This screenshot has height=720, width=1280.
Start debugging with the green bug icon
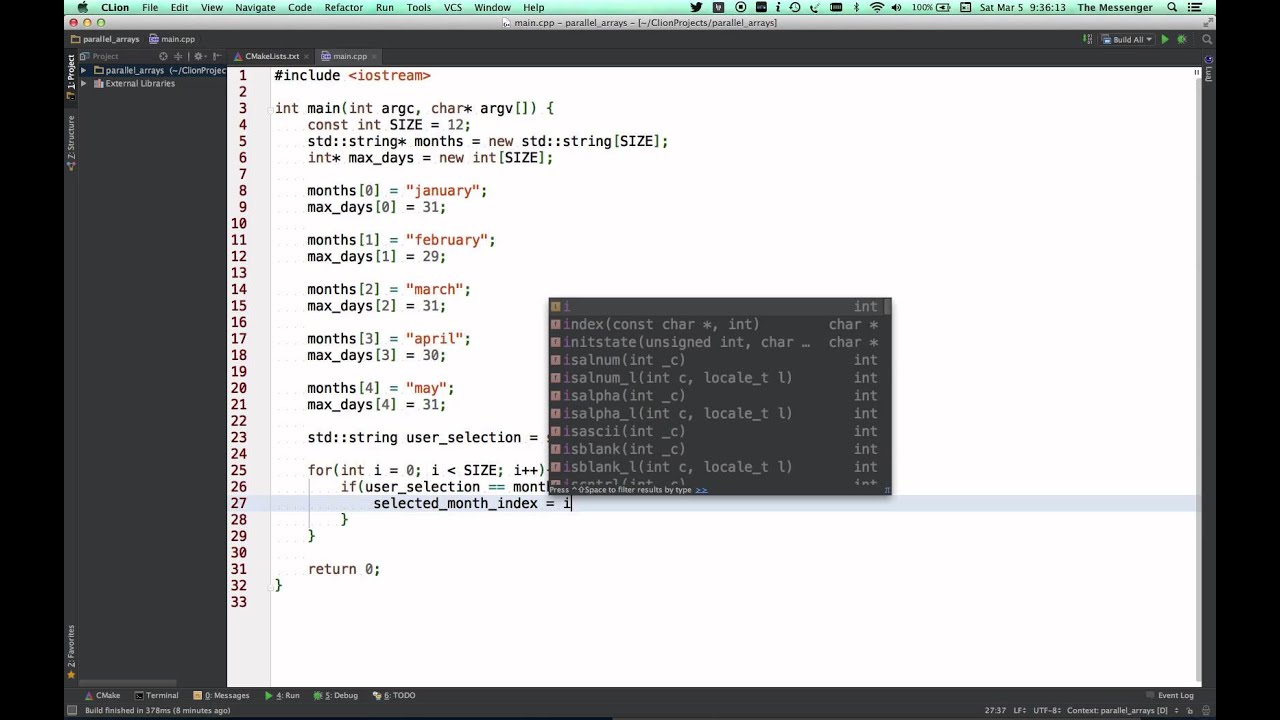click(x=1181, y=40)
